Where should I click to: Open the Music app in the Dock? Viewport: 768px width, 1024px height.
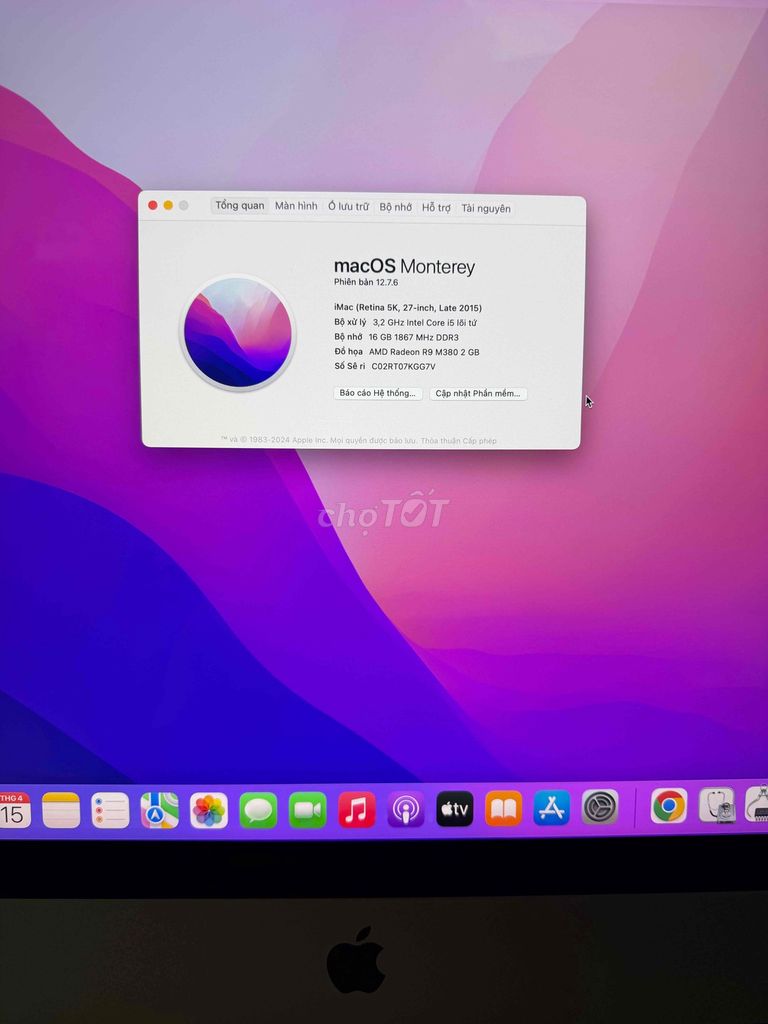(x=357, y=810)
